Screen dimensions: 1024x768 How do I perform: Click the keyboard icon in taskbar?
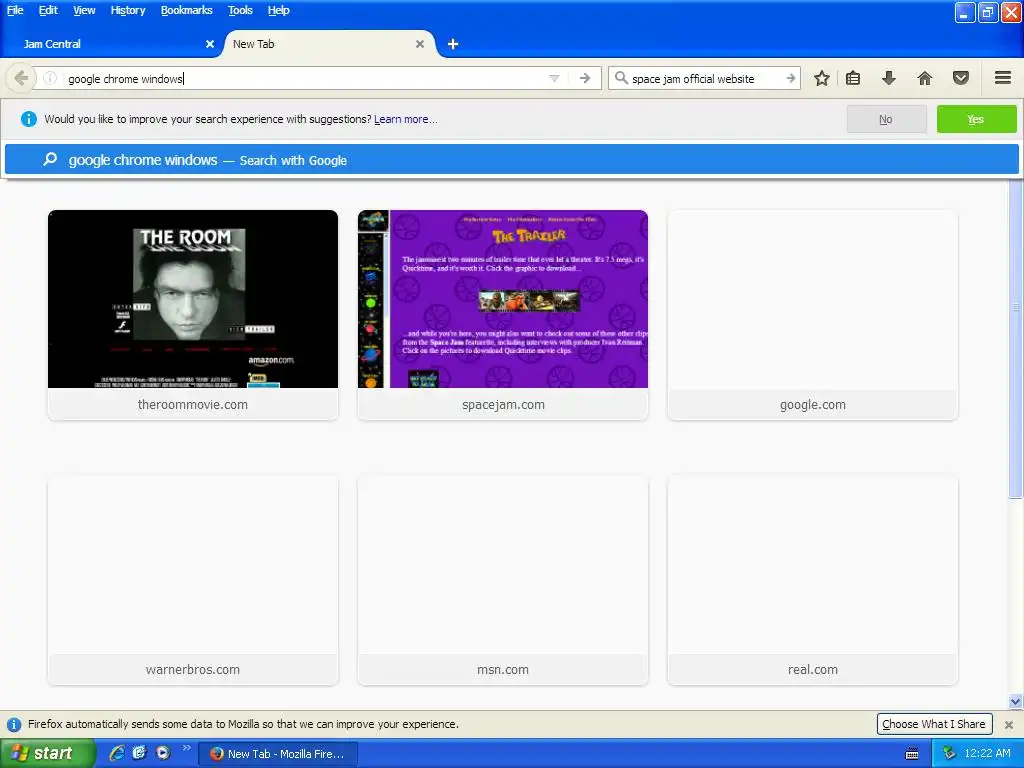[912, 754]
